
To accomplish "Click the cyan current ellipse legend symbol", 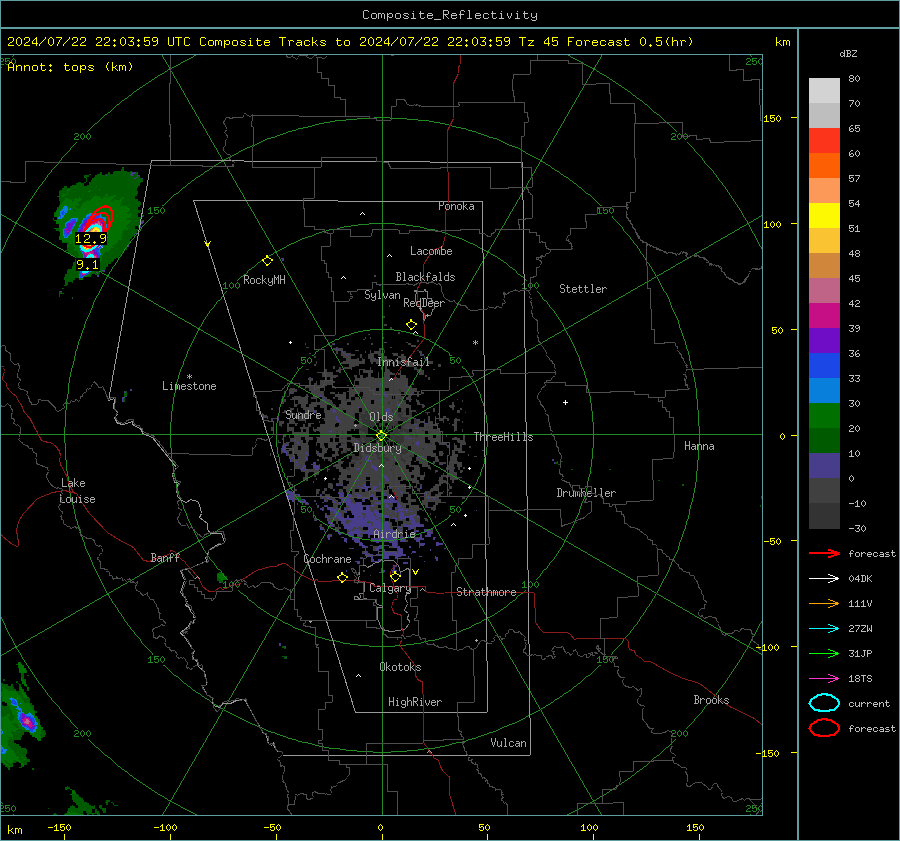I will (824, 703).
